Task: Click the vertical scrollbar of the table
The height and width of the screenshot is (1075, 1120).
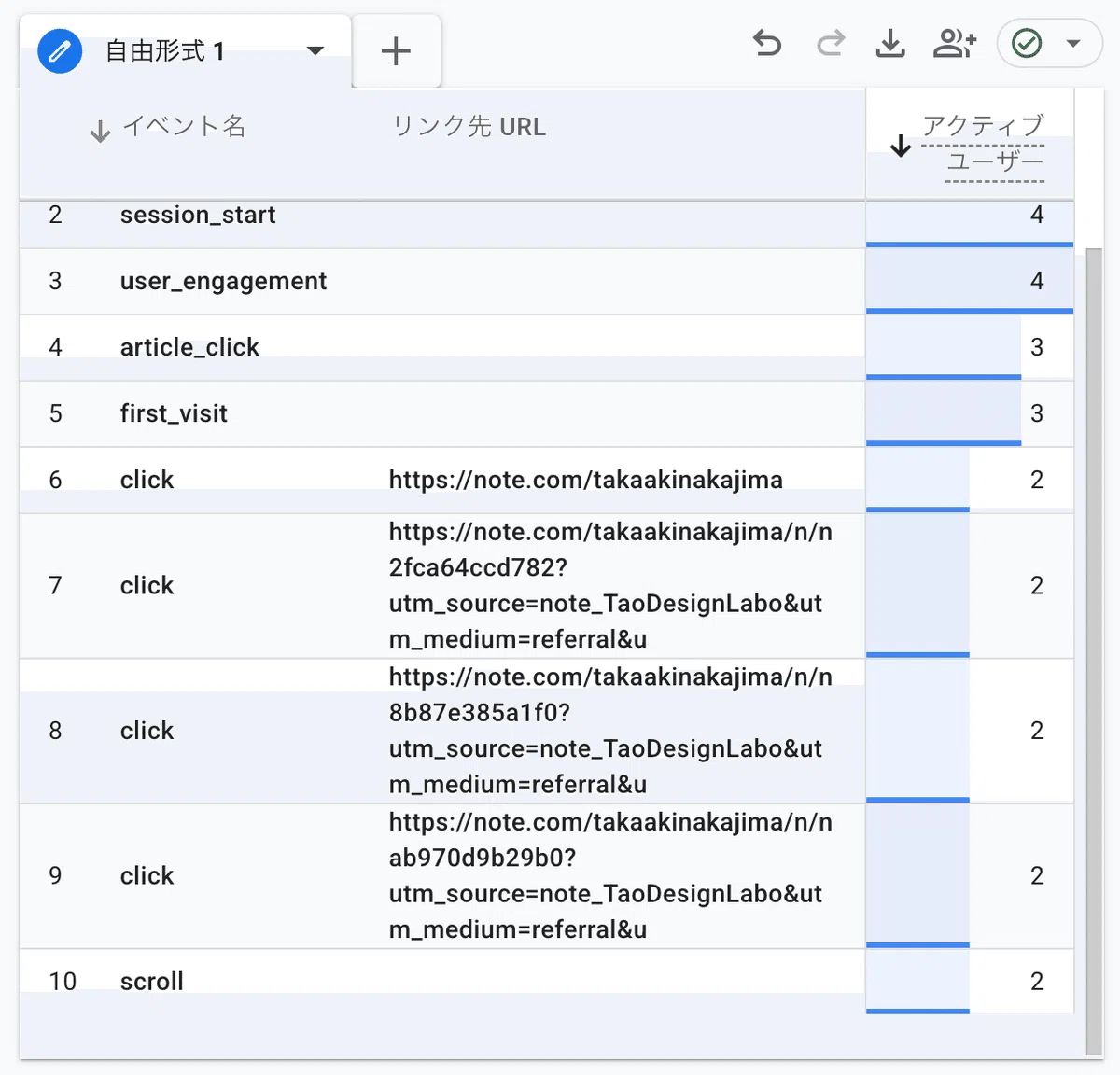Action: click(1094, 649)
